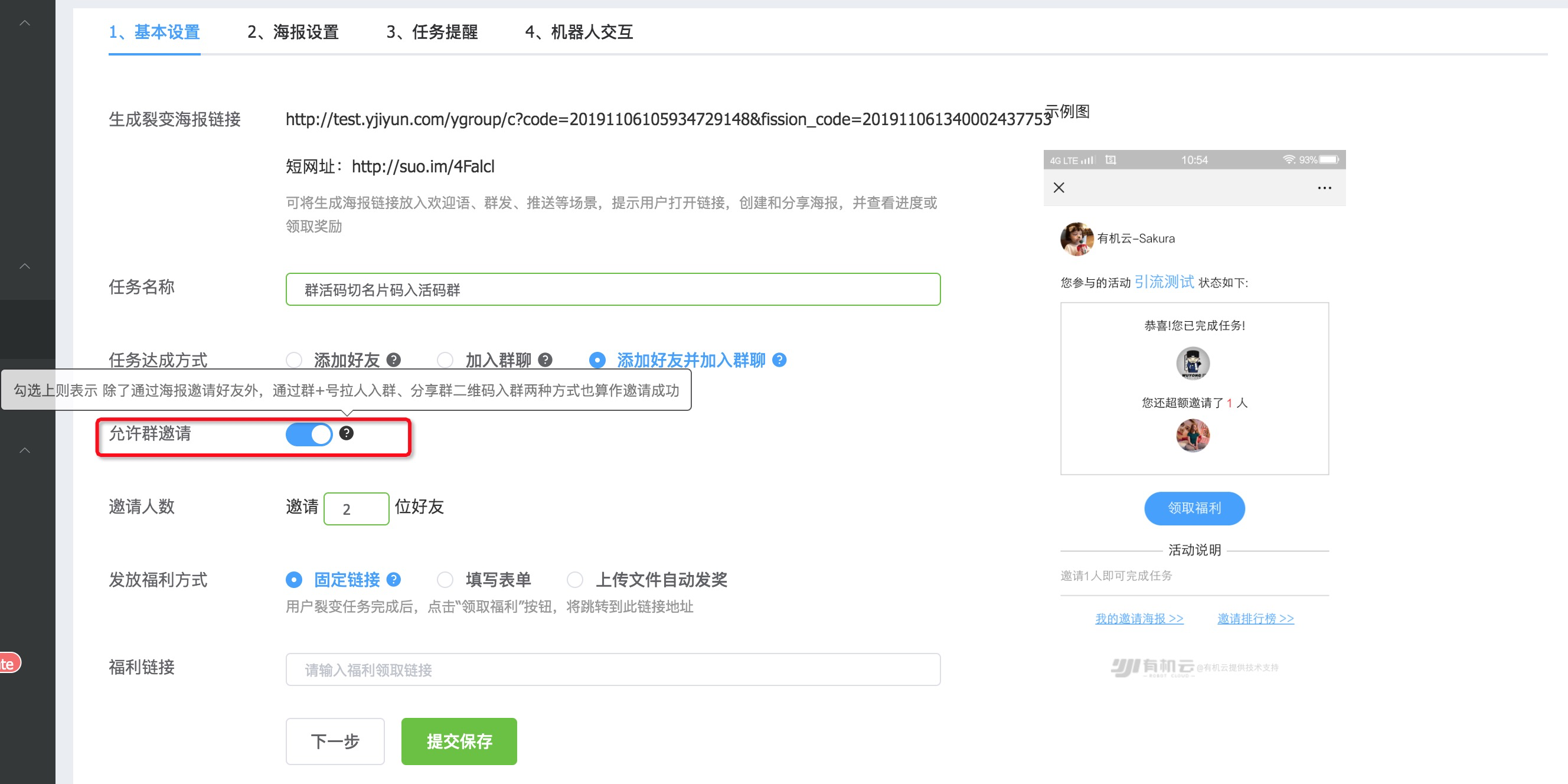Click help icon beside 加入群聊
Viewport: 1568px width, 784px height.
[x=545, y=360]
